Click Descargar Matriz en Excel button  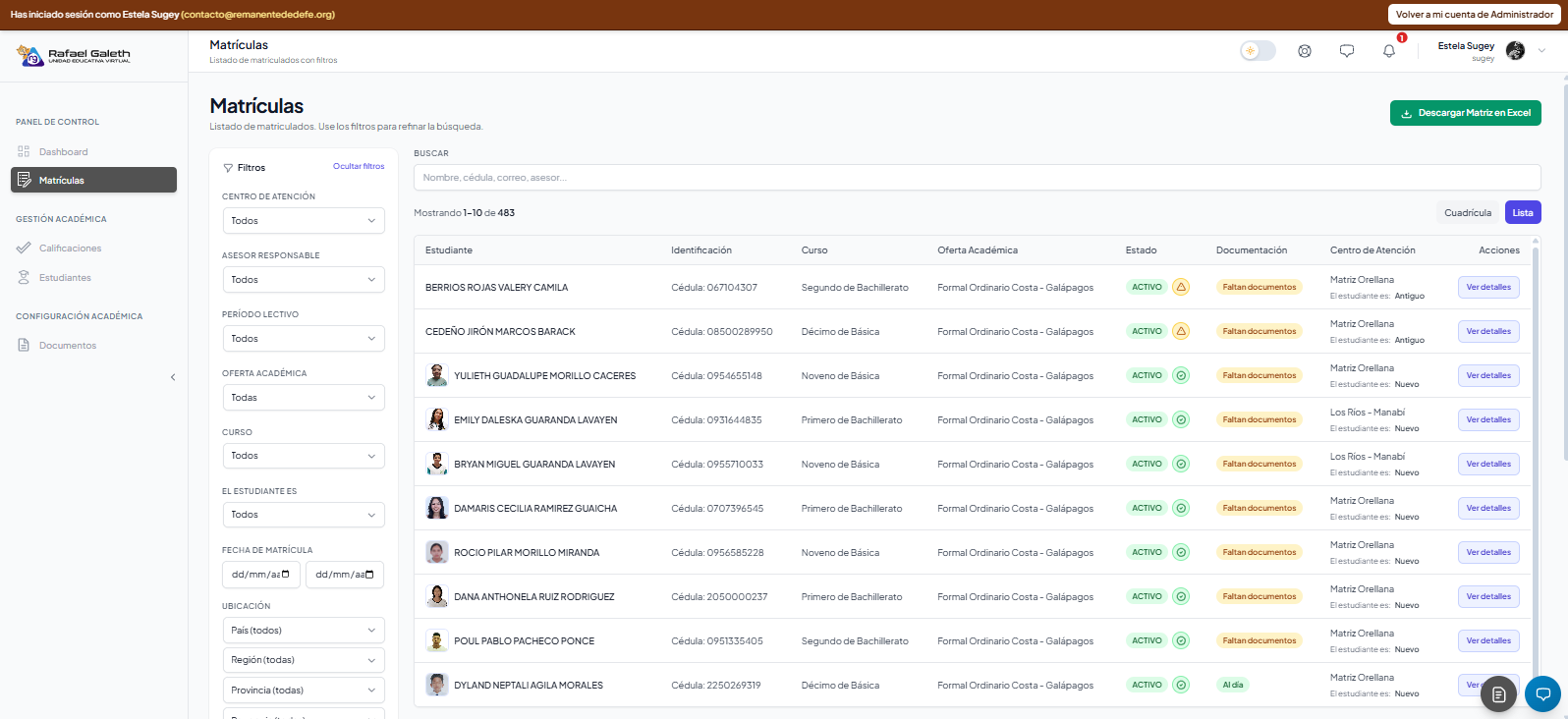[1465, 113]
